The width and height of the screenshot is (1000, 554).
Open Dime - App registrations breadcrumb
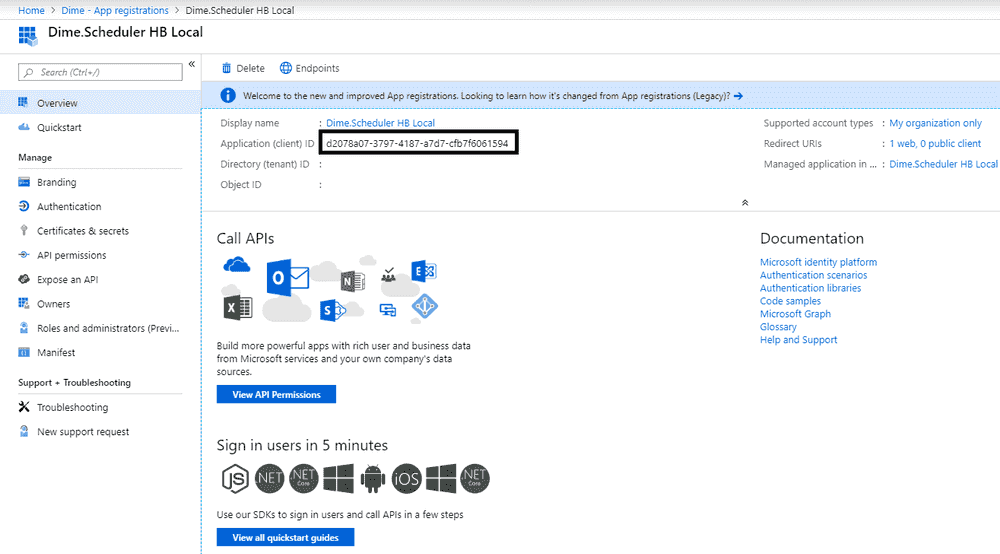click(115, 10)
